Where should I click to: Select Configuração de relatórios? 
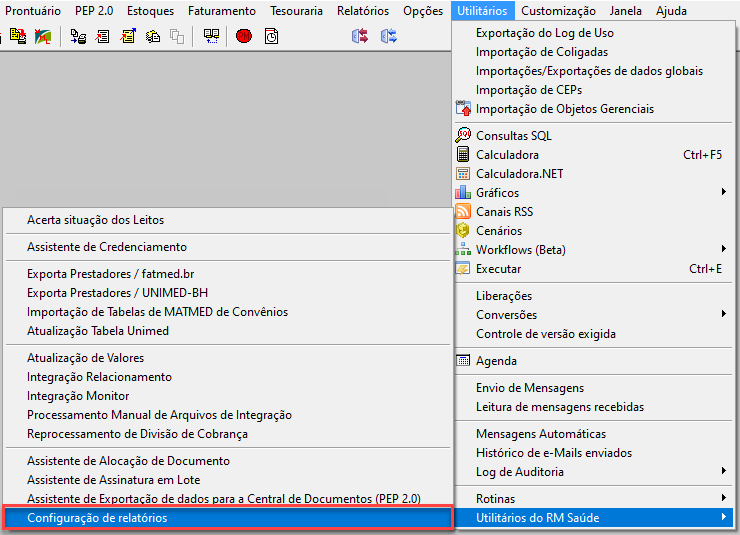click(228, 518)
